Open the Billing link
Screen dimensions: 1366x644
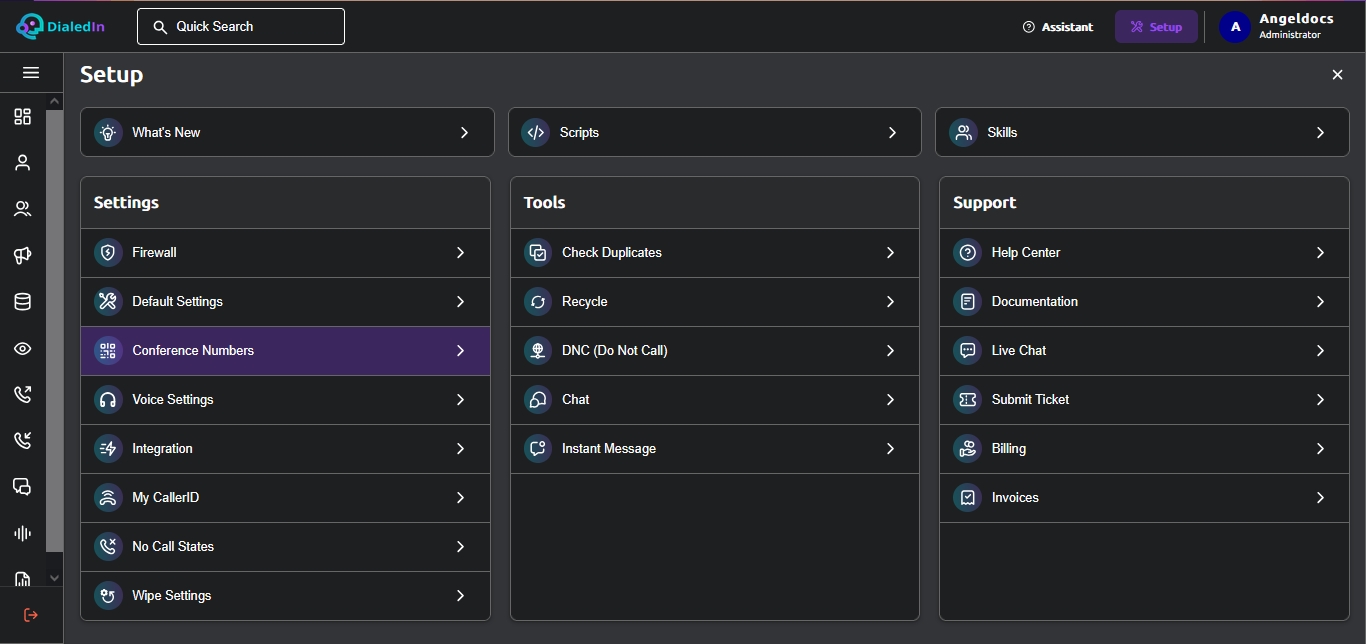point(1144,449)
